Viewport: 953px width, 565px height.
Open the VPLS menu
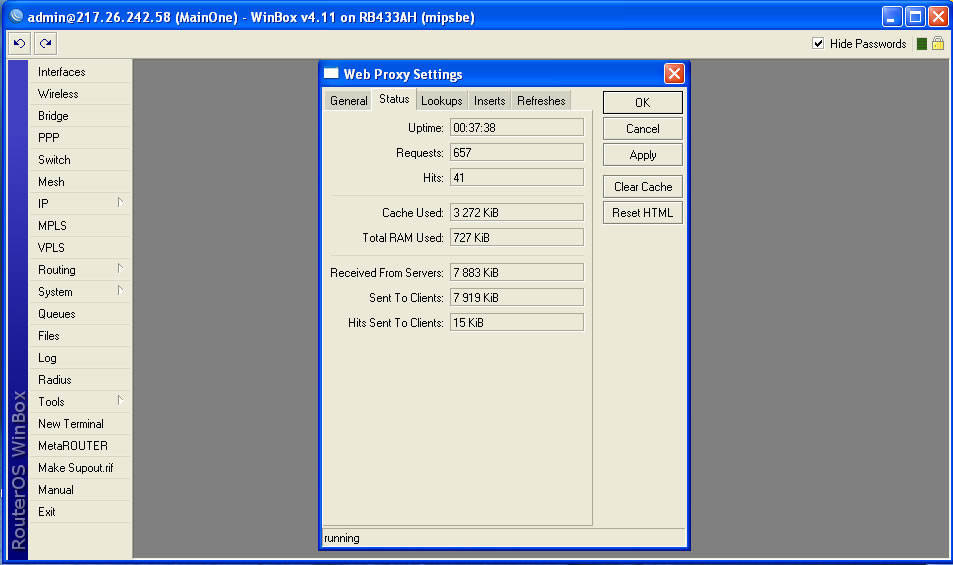pos(80,247)
